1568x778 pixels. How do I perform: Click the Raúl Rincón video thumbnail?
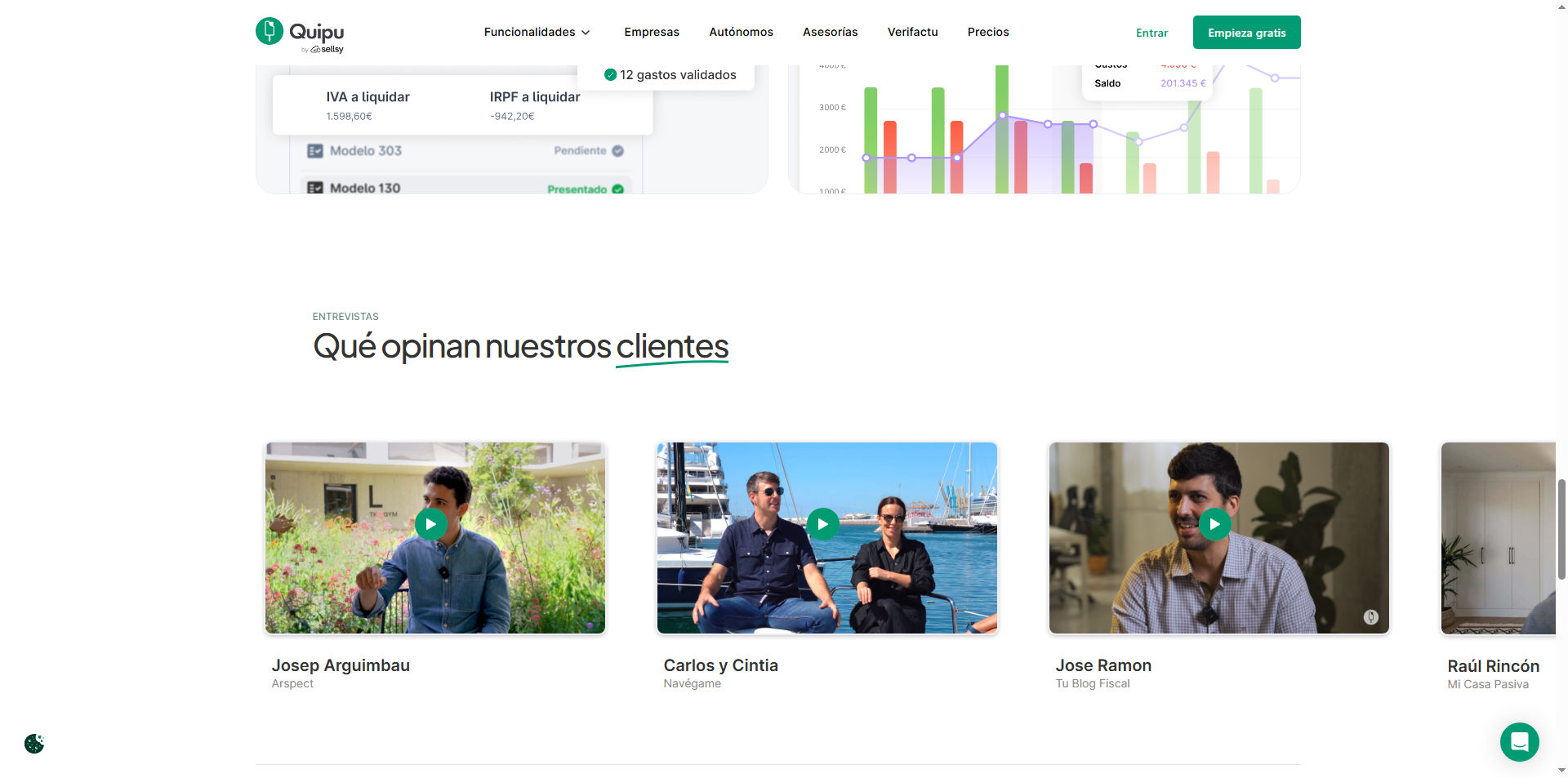1498,539
